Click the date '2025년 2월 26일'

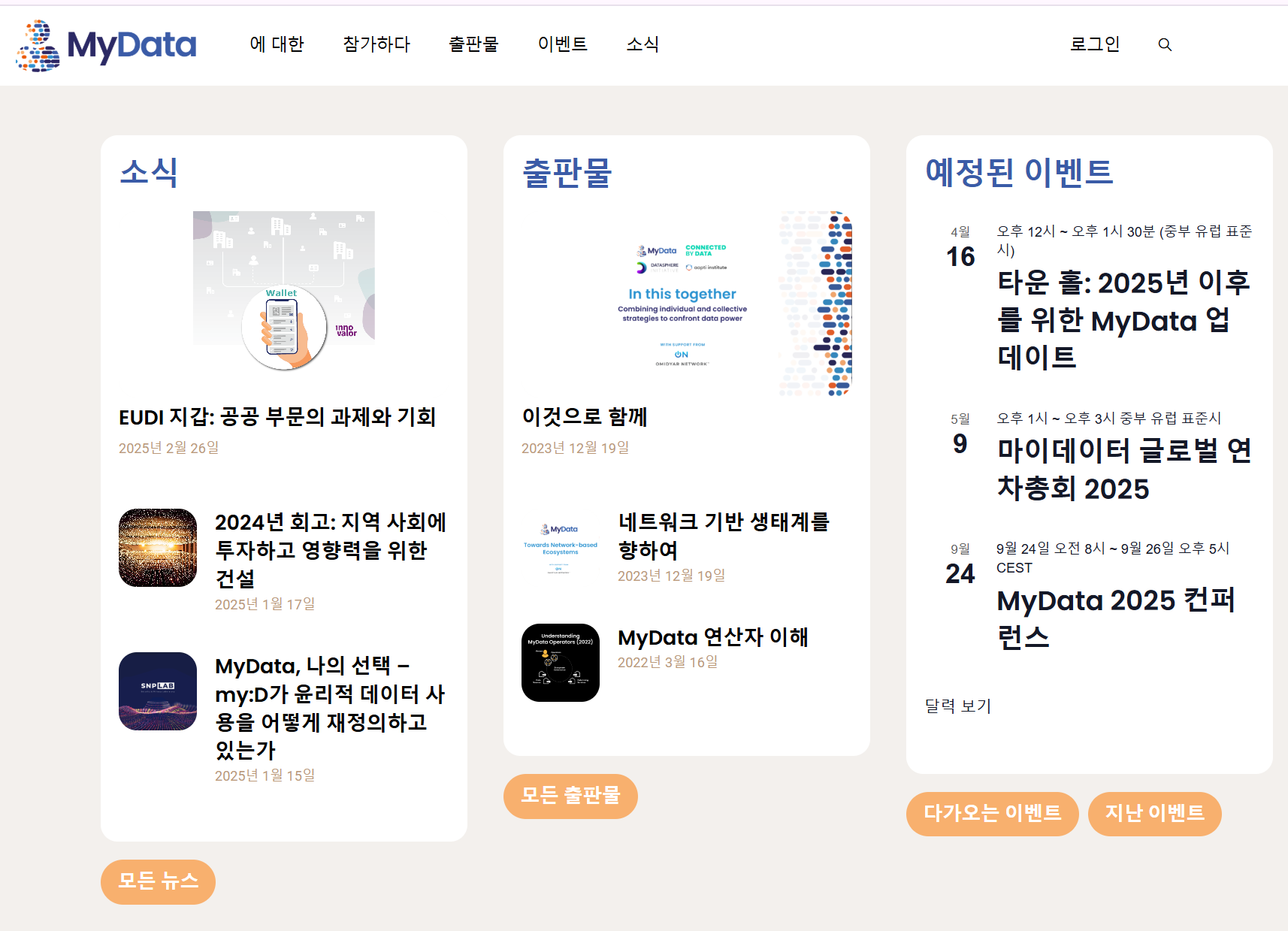169,448
